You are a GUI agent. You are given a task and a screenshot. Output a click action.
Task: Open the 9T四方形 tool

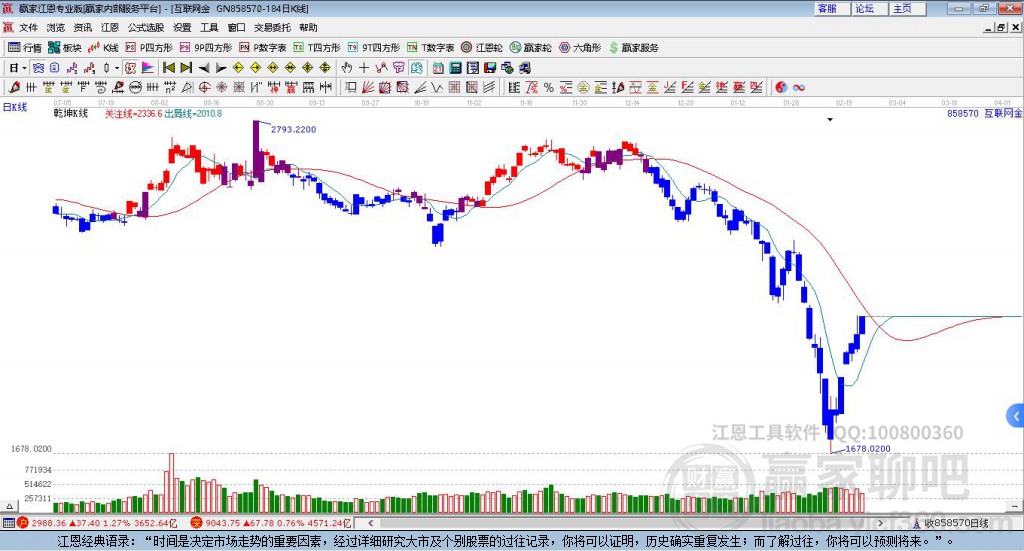point(374,48)
